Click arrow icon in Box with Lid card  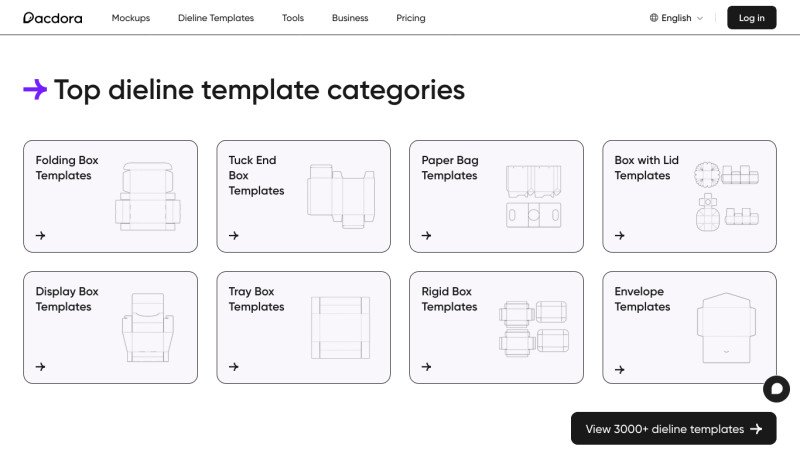620,236
